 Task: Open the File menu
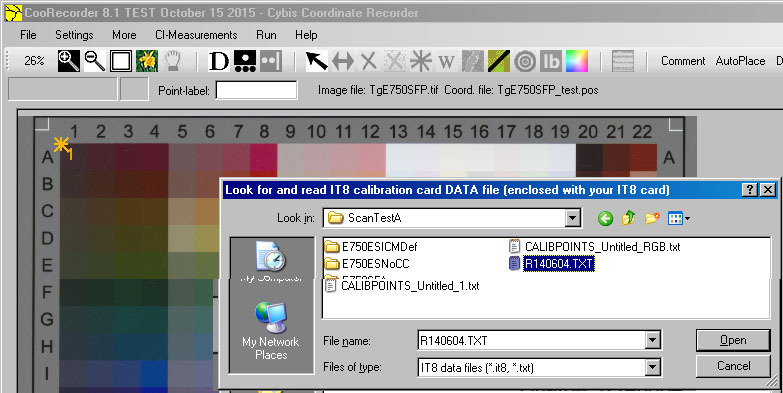(x=28, y=35)
